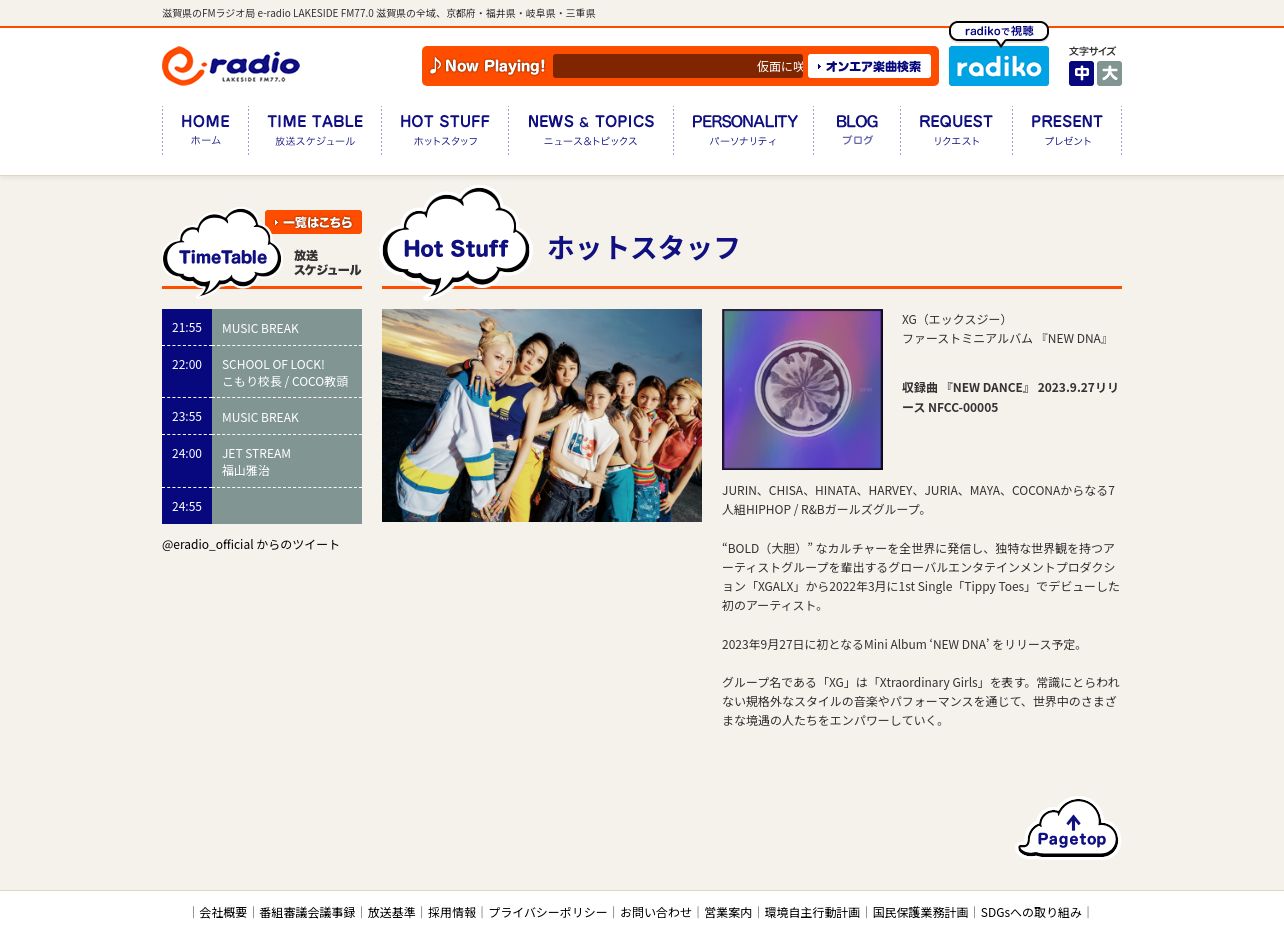This screenshot has height=927, width=1284.
Task: Open NEWS & TOPICS menu
Action: point(591,130)
